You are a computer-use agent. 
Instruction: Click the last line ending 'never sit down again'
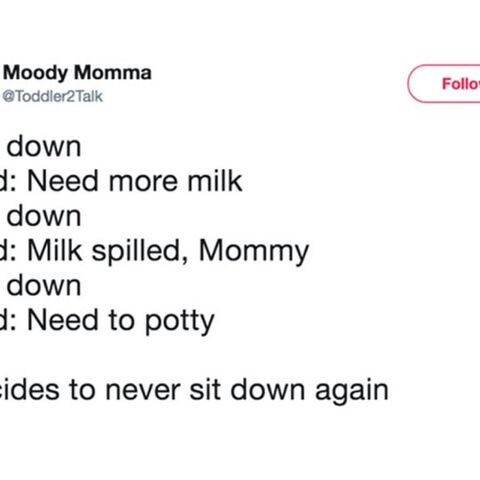click(194, 390)
